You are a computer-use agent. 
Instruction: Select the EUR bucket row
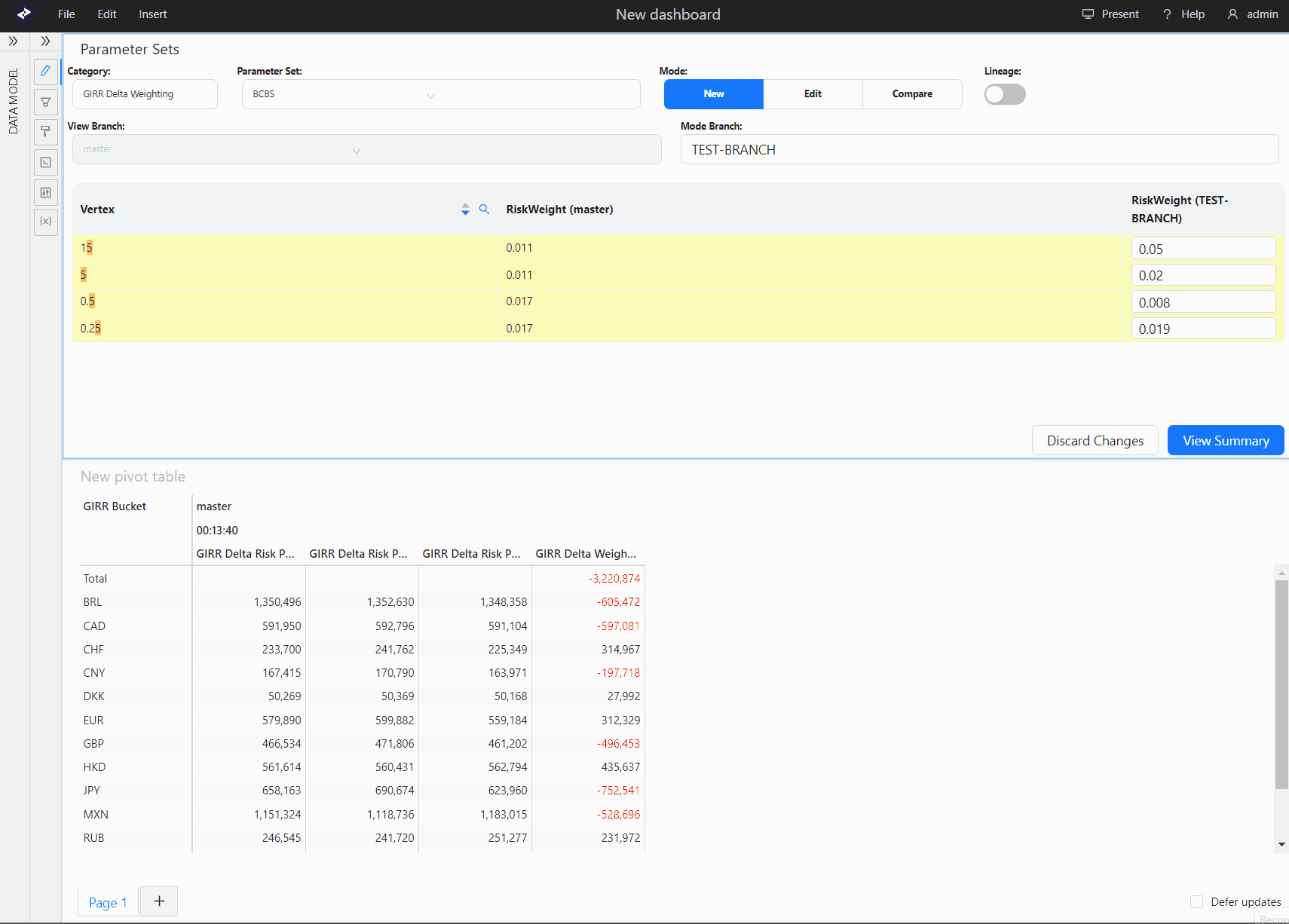click(x=362, y=721)
